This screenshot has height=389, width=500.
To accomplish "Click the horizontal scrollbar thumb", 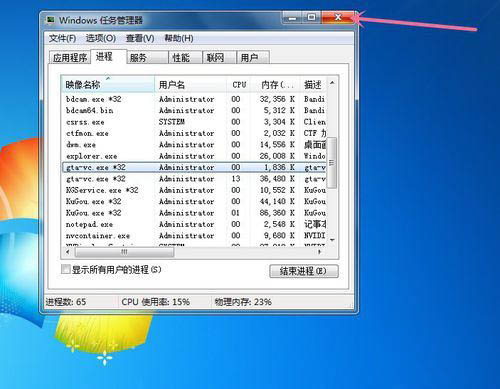I will (x=124, y=252).
